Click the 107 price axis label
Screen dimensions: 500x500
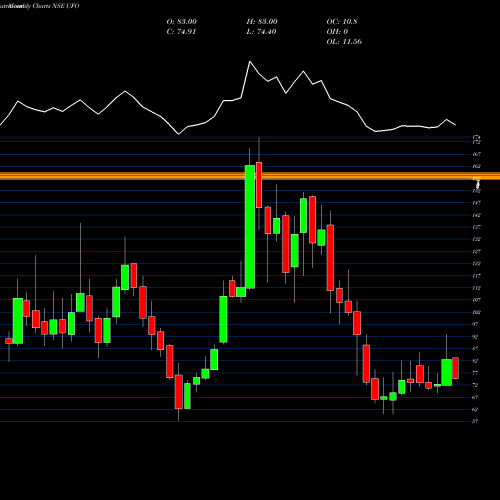(477, 300)
